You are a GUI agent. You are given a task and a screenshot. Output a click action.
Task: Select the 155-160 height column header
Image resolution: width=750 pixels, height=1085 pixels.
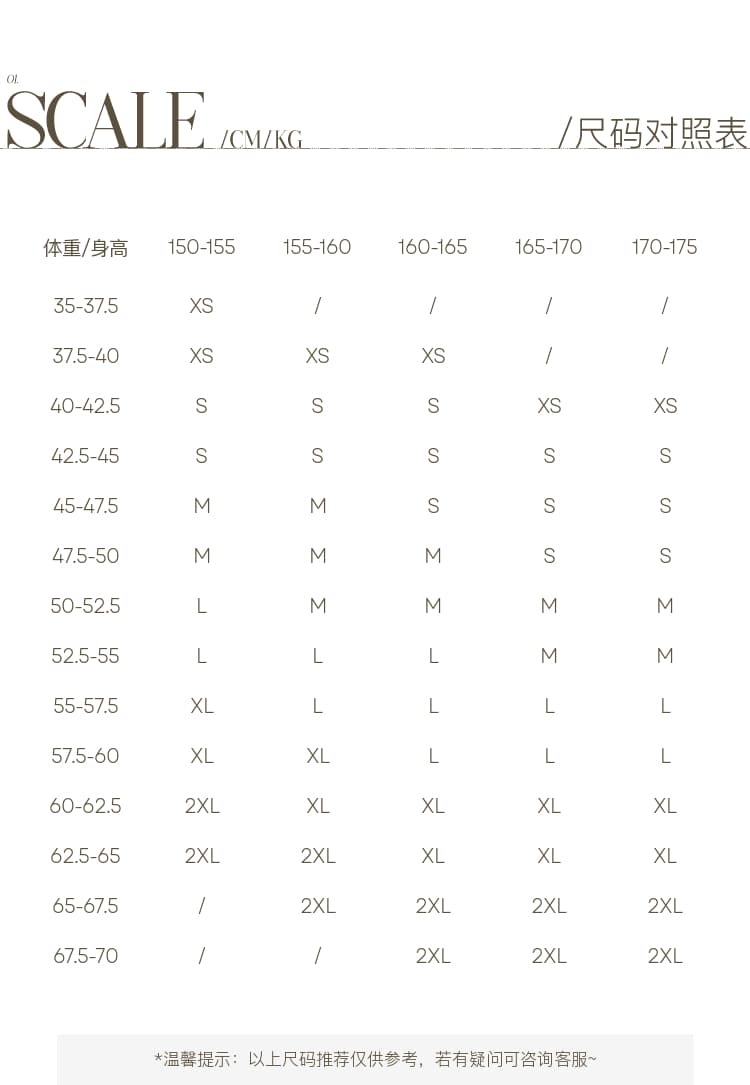click(317, 247)
